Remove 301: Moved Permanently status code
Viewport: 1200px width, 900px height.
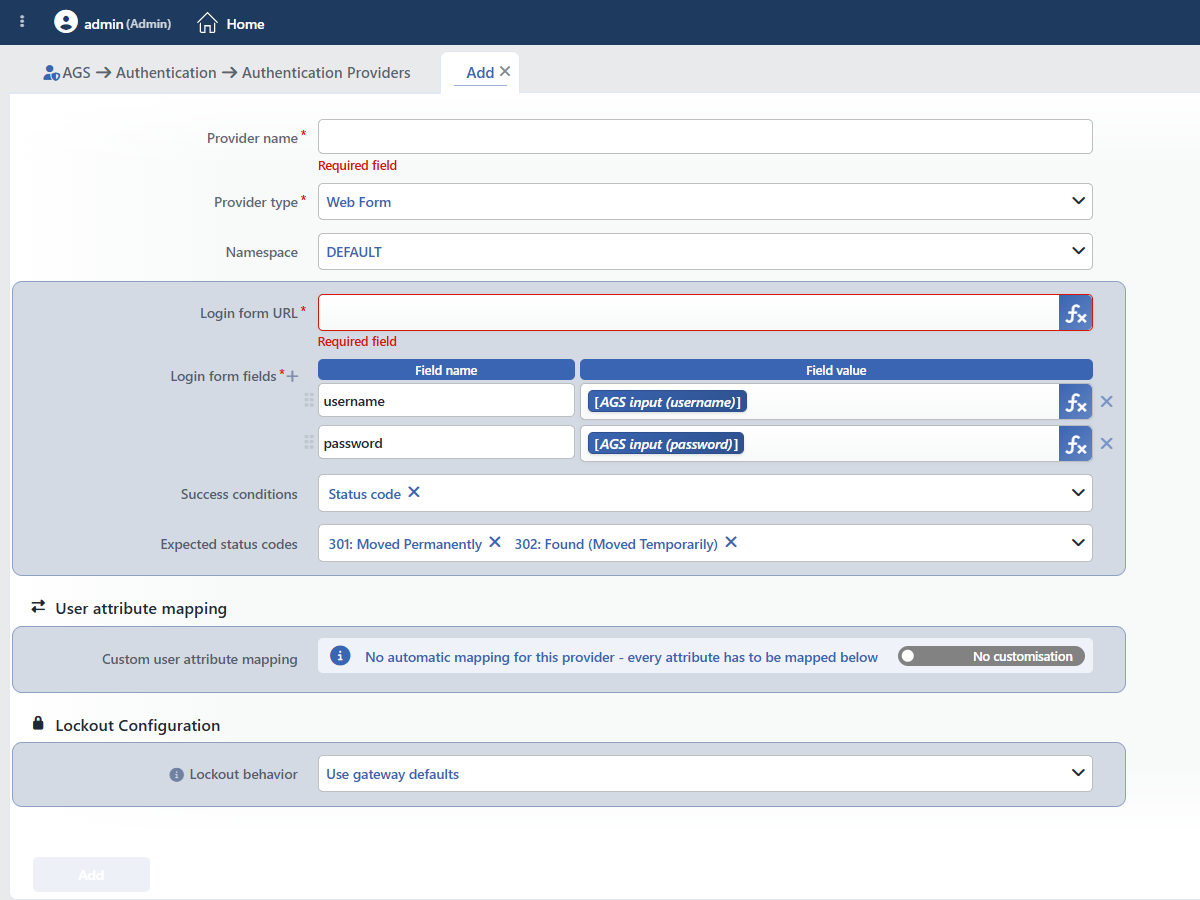tap(494, 543)
